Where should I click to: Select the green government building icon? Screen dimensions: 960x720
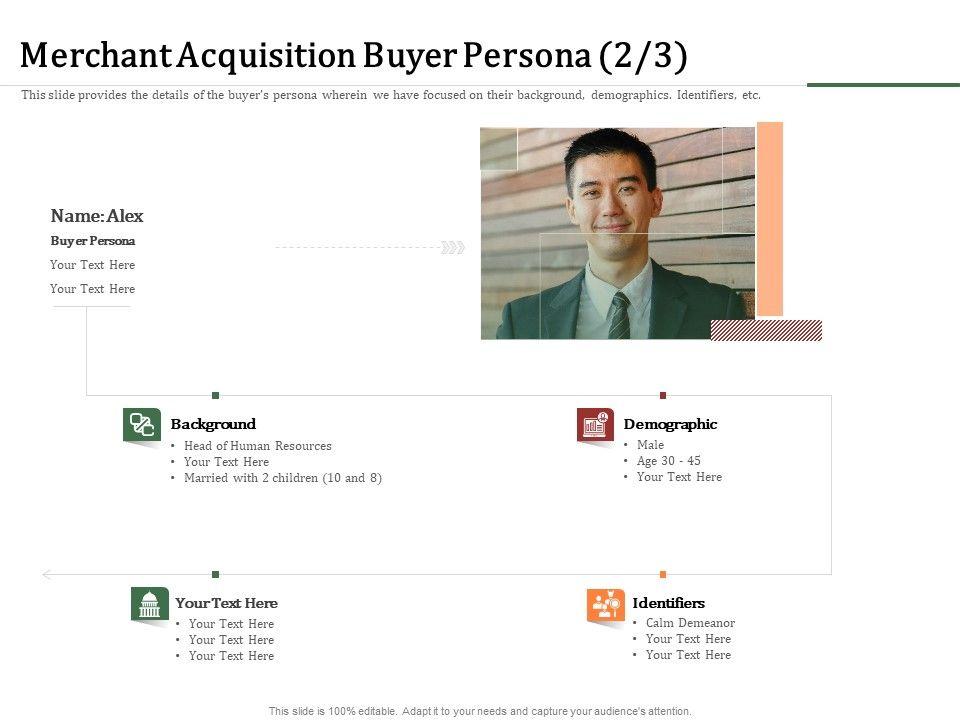tap(149, 604)
